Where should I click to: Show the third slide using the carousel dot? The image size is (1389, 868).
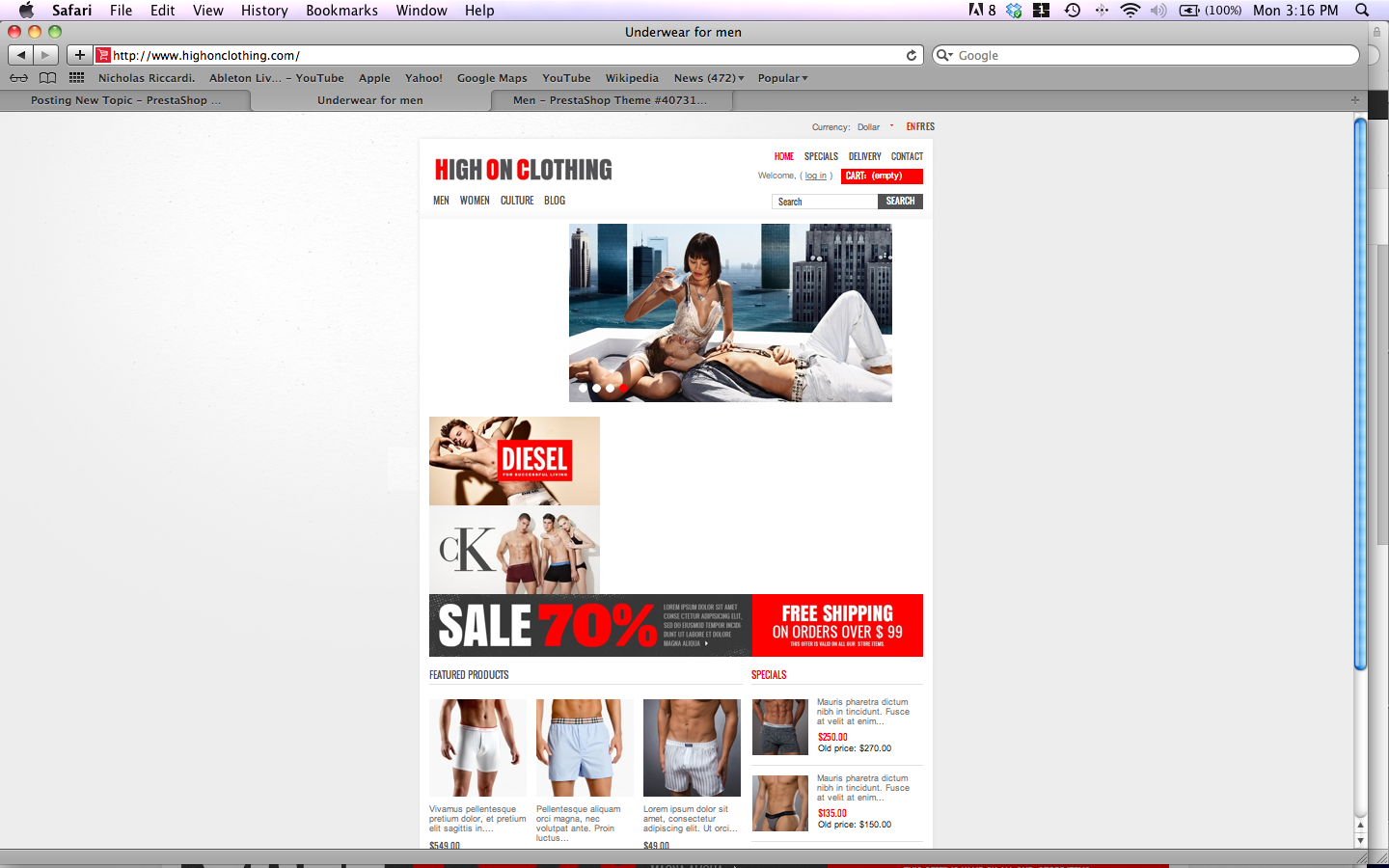(x=610, y=388)
